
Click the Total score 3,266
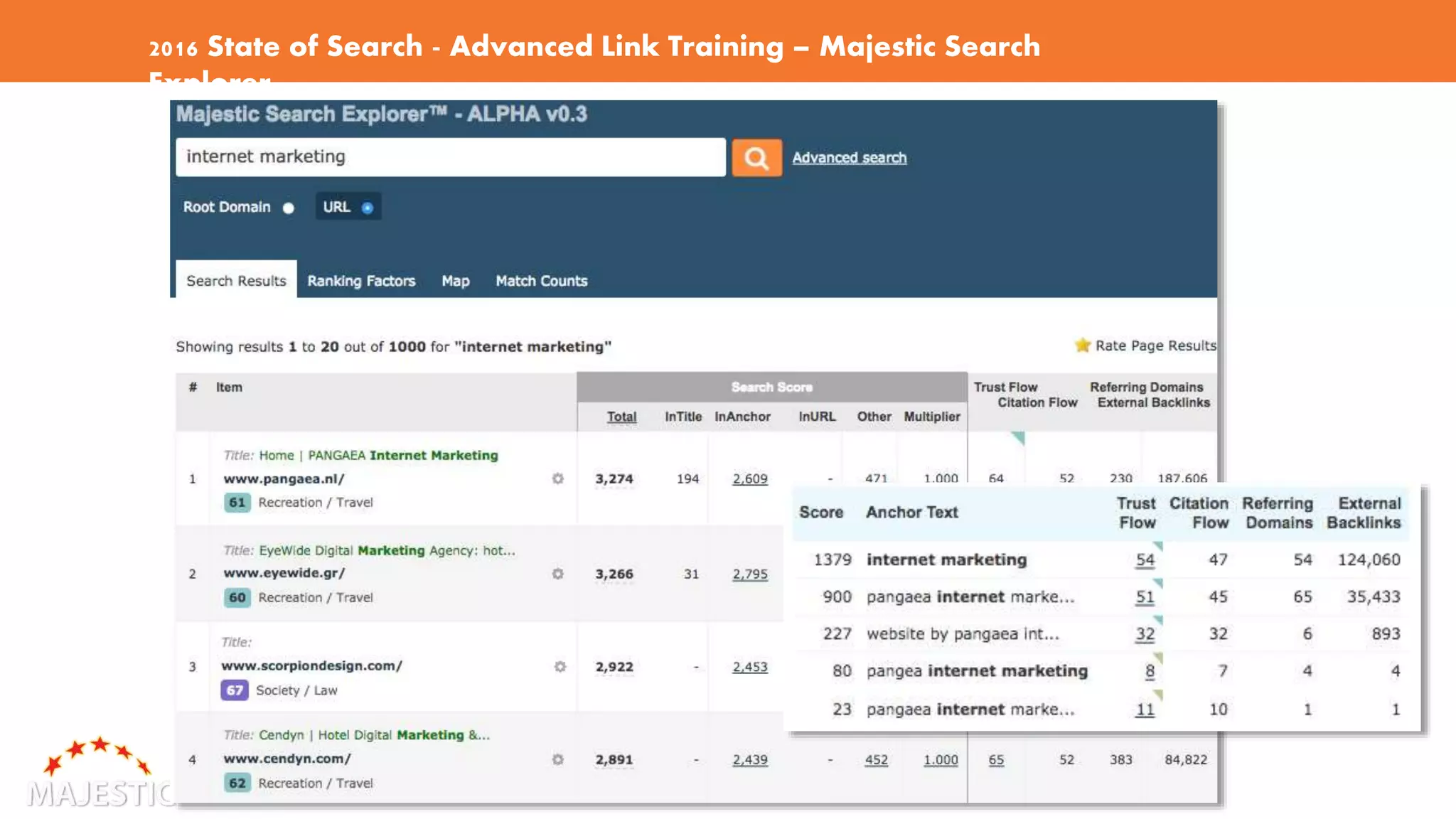click(614, 574)
